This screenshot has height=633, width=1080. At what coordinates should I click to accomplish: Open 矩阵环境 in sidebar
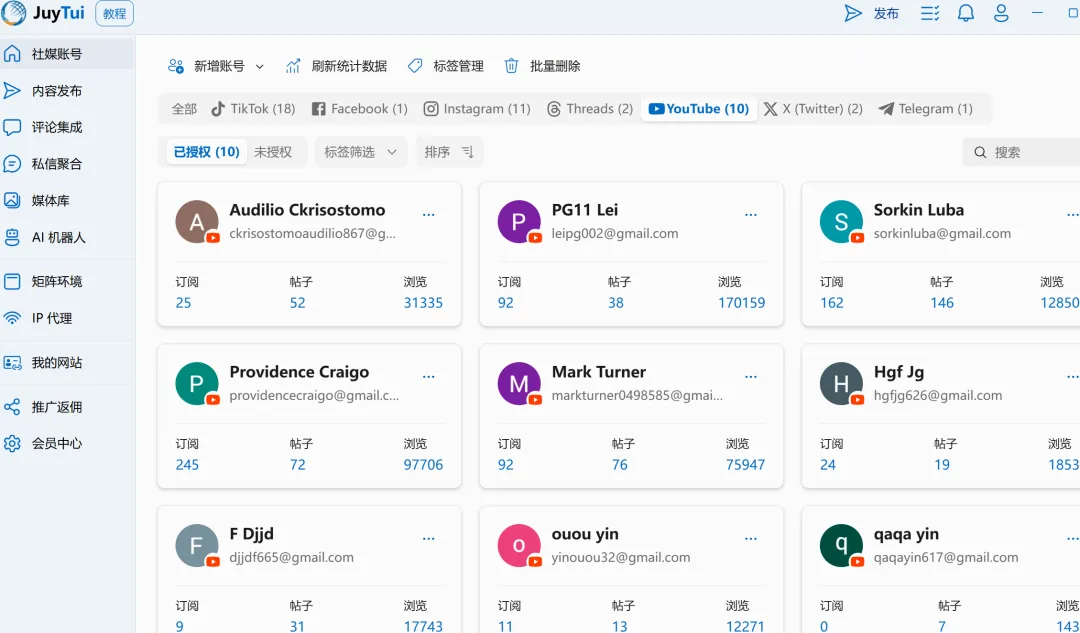tap(67, 281)
